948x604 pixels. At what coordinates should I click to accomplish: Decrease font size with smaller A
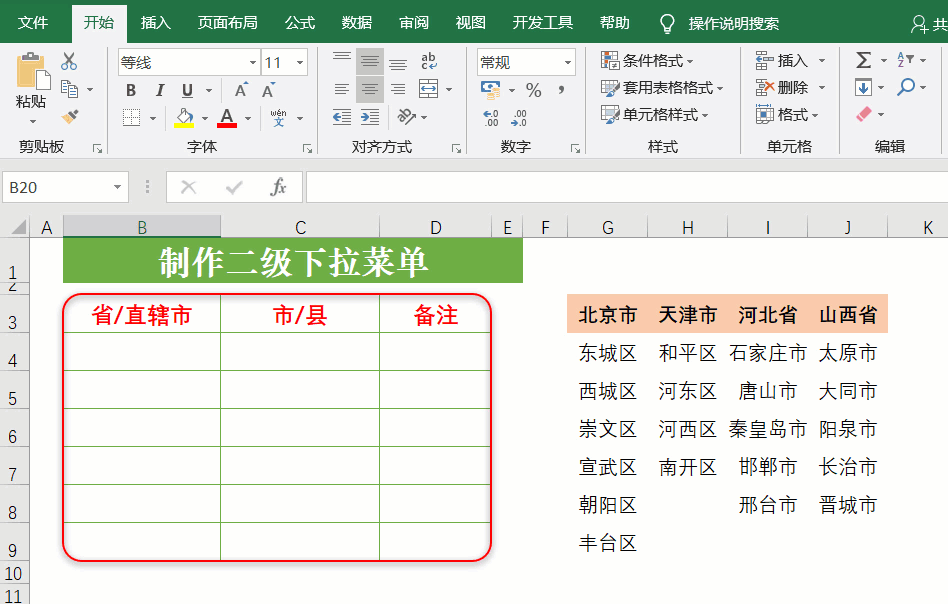(x=268, y=90)
